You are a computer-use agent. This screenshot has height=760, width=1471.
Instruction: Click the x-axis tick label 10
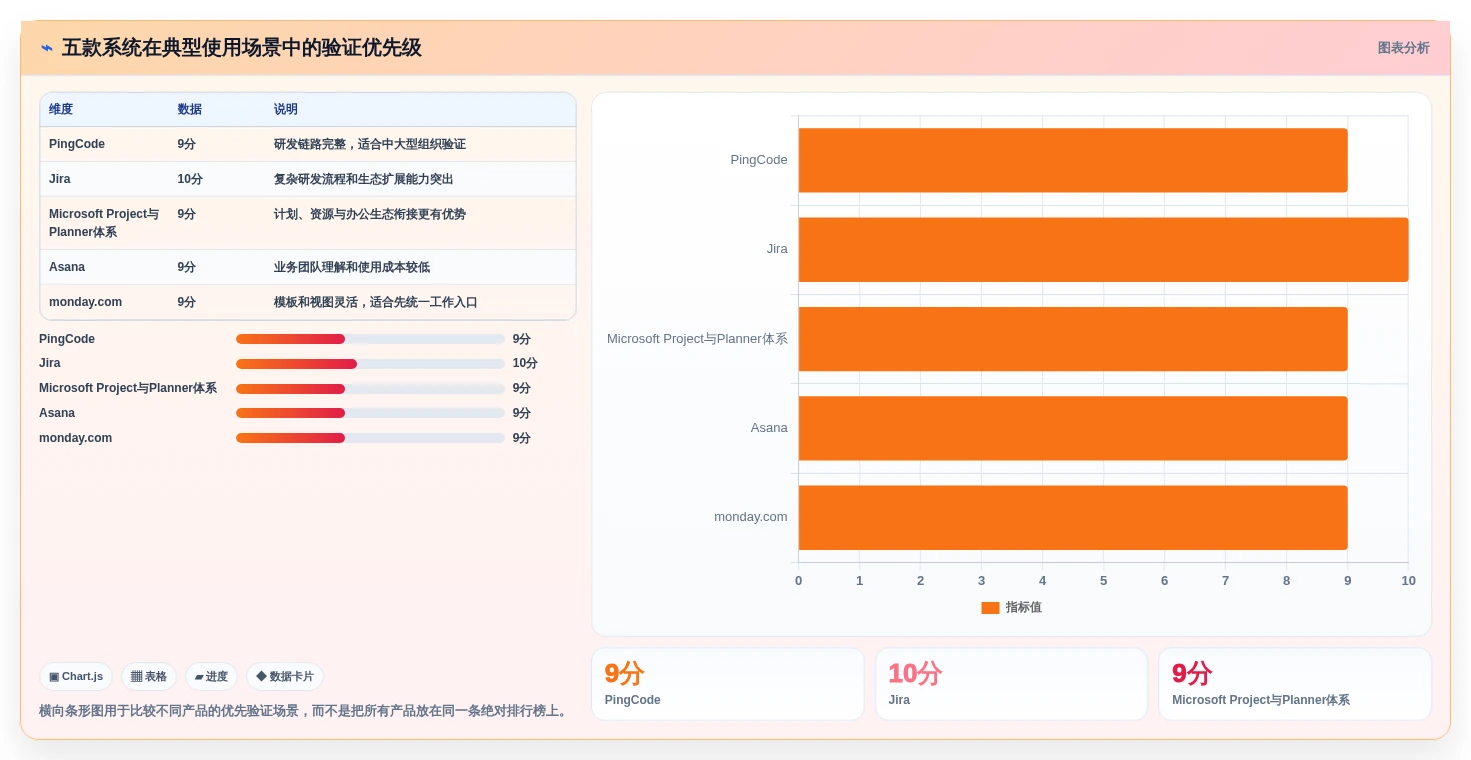coord(1408,581)
